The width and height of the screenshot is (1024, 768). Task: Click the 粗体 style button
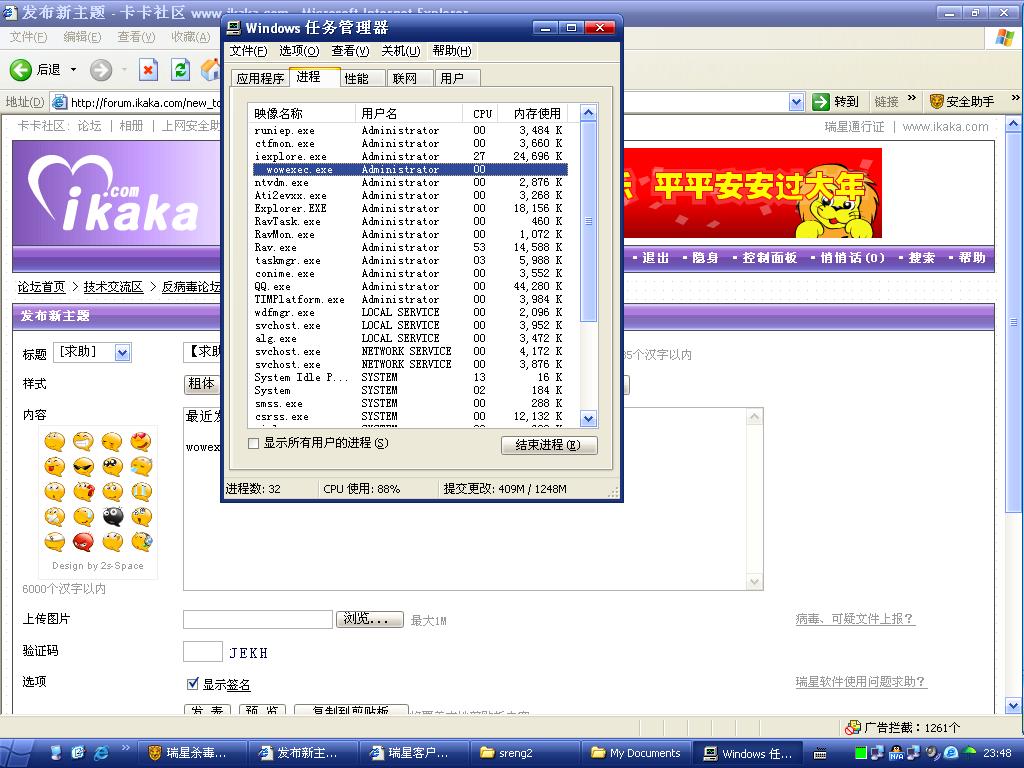[201, 383]
